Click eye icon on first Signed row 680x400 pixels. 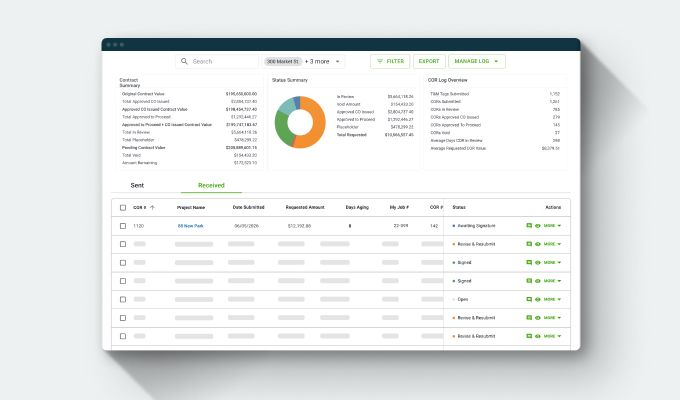pos(538,262)
